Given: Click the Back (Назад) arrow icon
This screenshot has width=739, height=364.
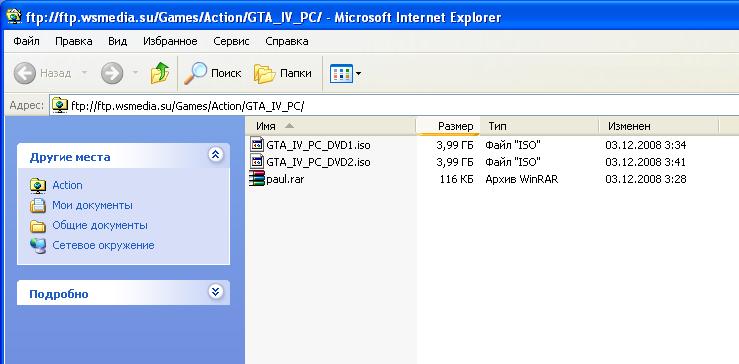Looking at the screenshot, I should tap(25, 74).
